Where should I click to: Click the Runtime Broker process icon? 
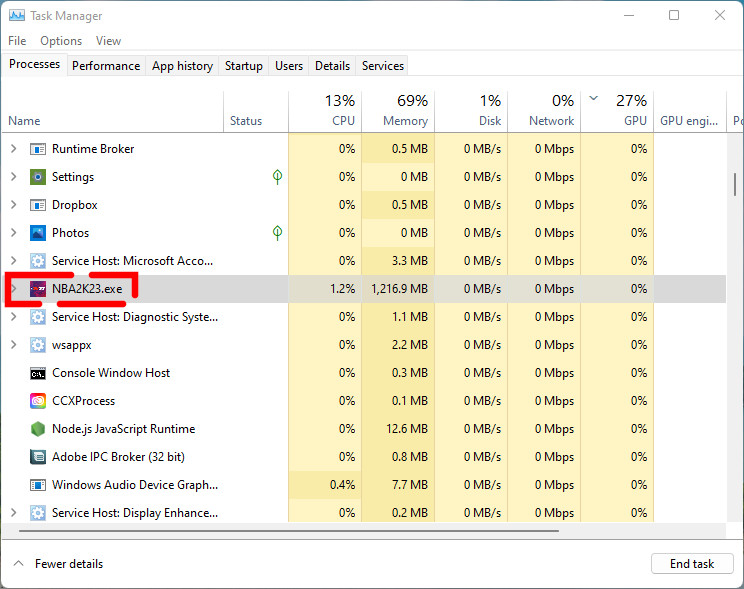pos(38,149)
